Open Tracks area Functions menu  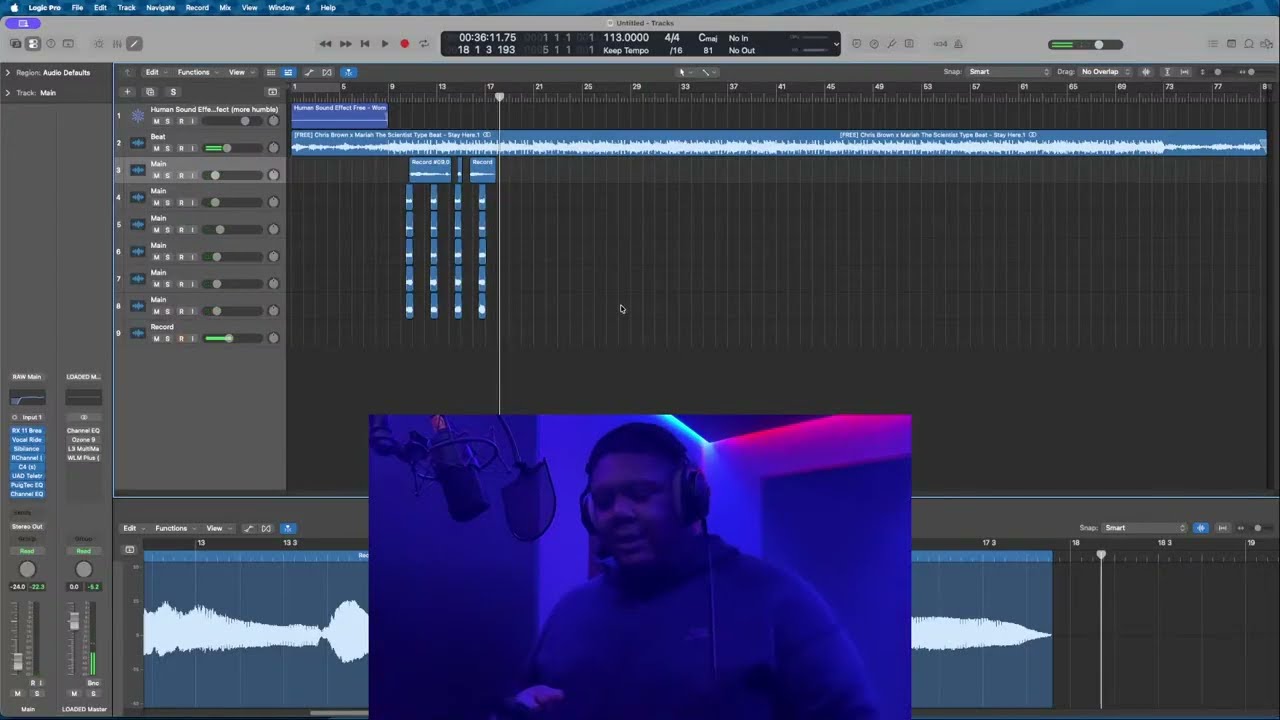click(x=195, y=72)
